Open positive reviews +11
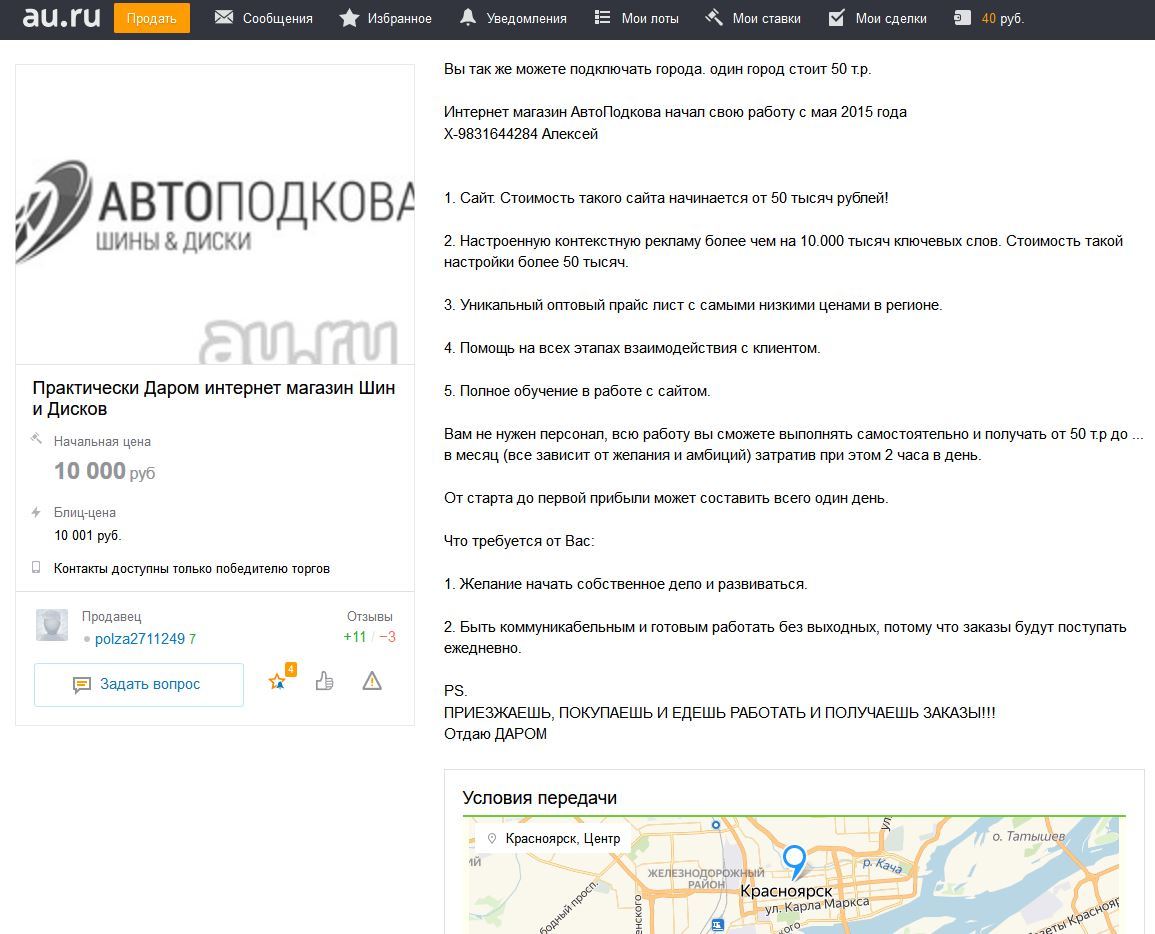1155x934 pixels. pos(355,636)
